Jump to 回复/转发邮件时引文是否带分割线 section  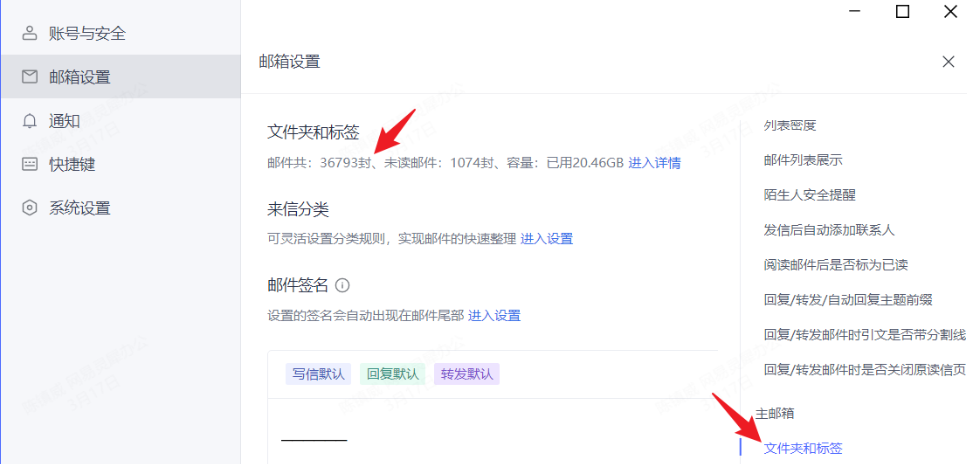[x=865, y=334]
